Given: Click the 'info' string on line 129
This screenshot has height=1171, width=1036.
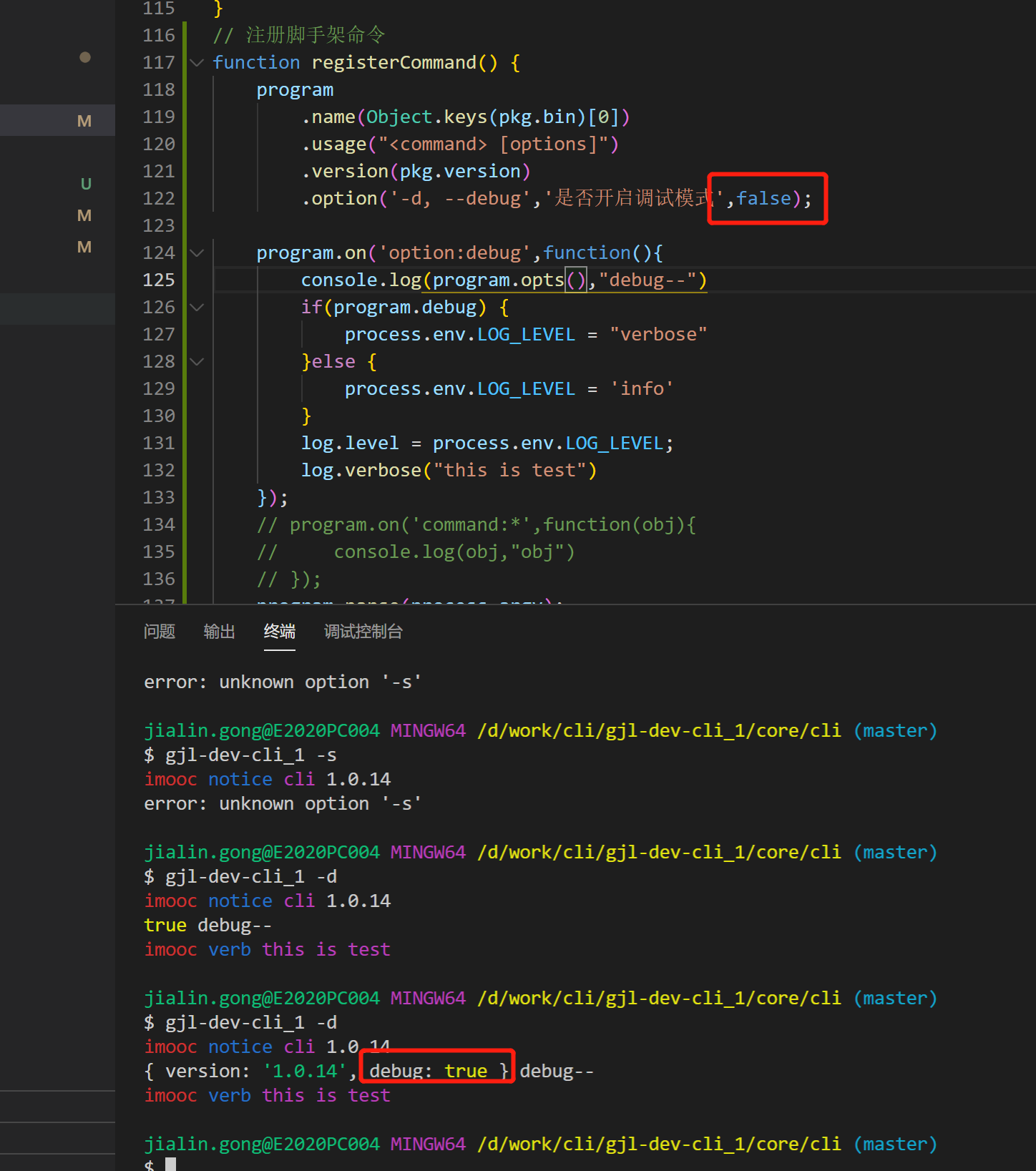Looking at the screenshot, I should click(642, 389).
